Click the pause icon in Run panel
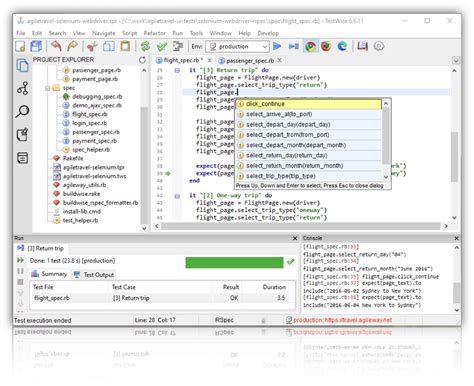The width and height of the screenshot is (474, 386). click(x=20, y=271)
